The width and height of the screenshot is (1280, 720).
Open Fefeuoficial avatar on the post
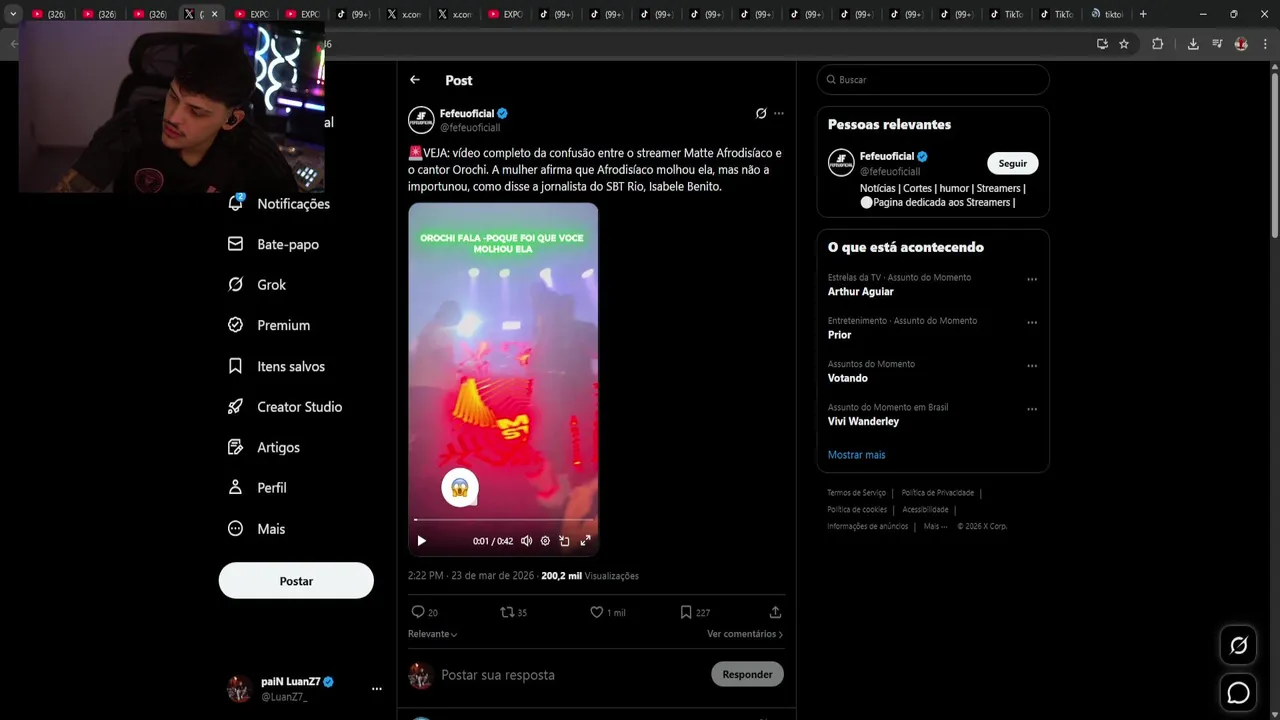click(421, 120)
